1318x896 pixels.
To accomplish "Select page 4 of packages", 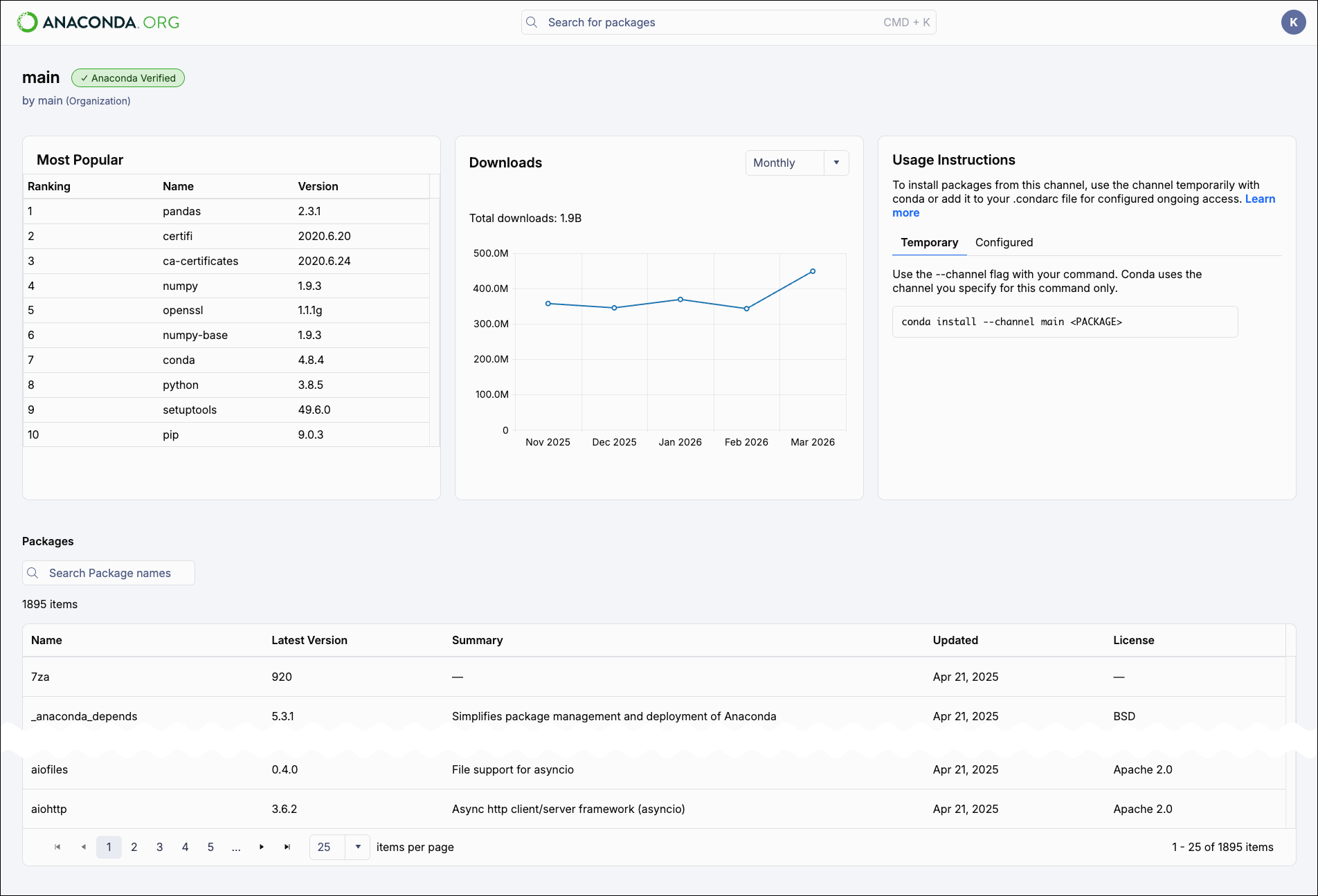I will (186, 847).
